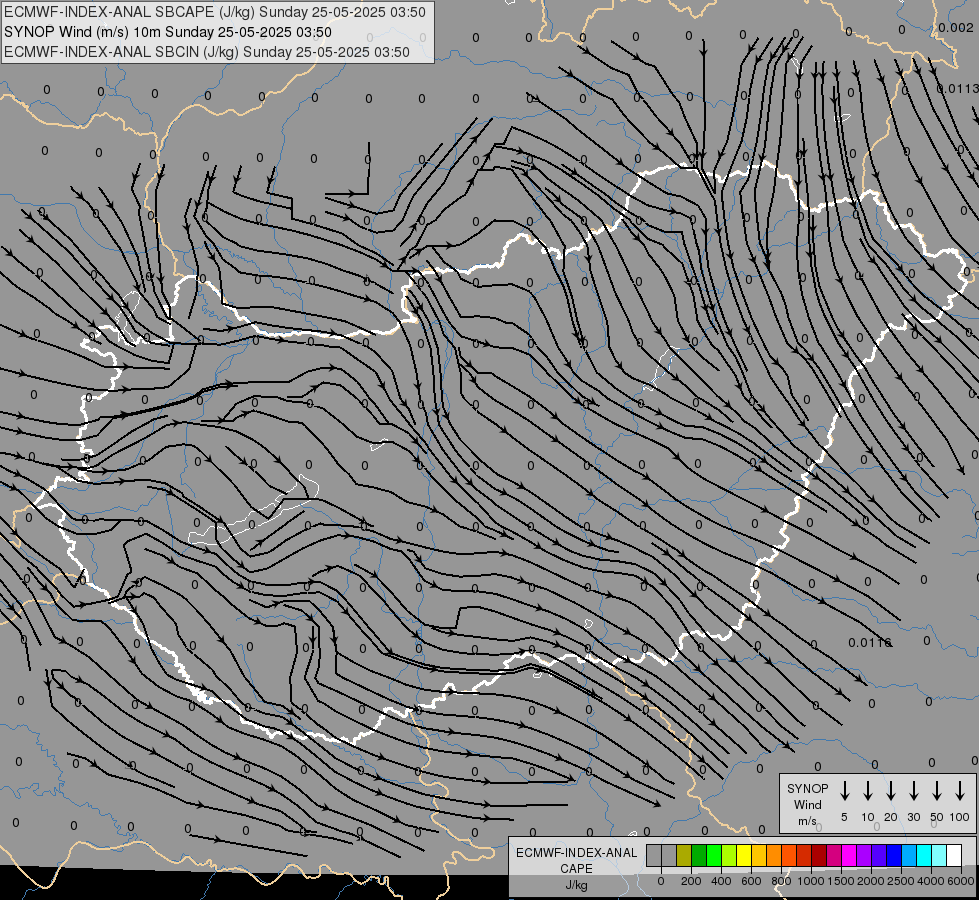
Task: Click the 1500 tick label on CAPE scale
Action: (x=841, y=881)
